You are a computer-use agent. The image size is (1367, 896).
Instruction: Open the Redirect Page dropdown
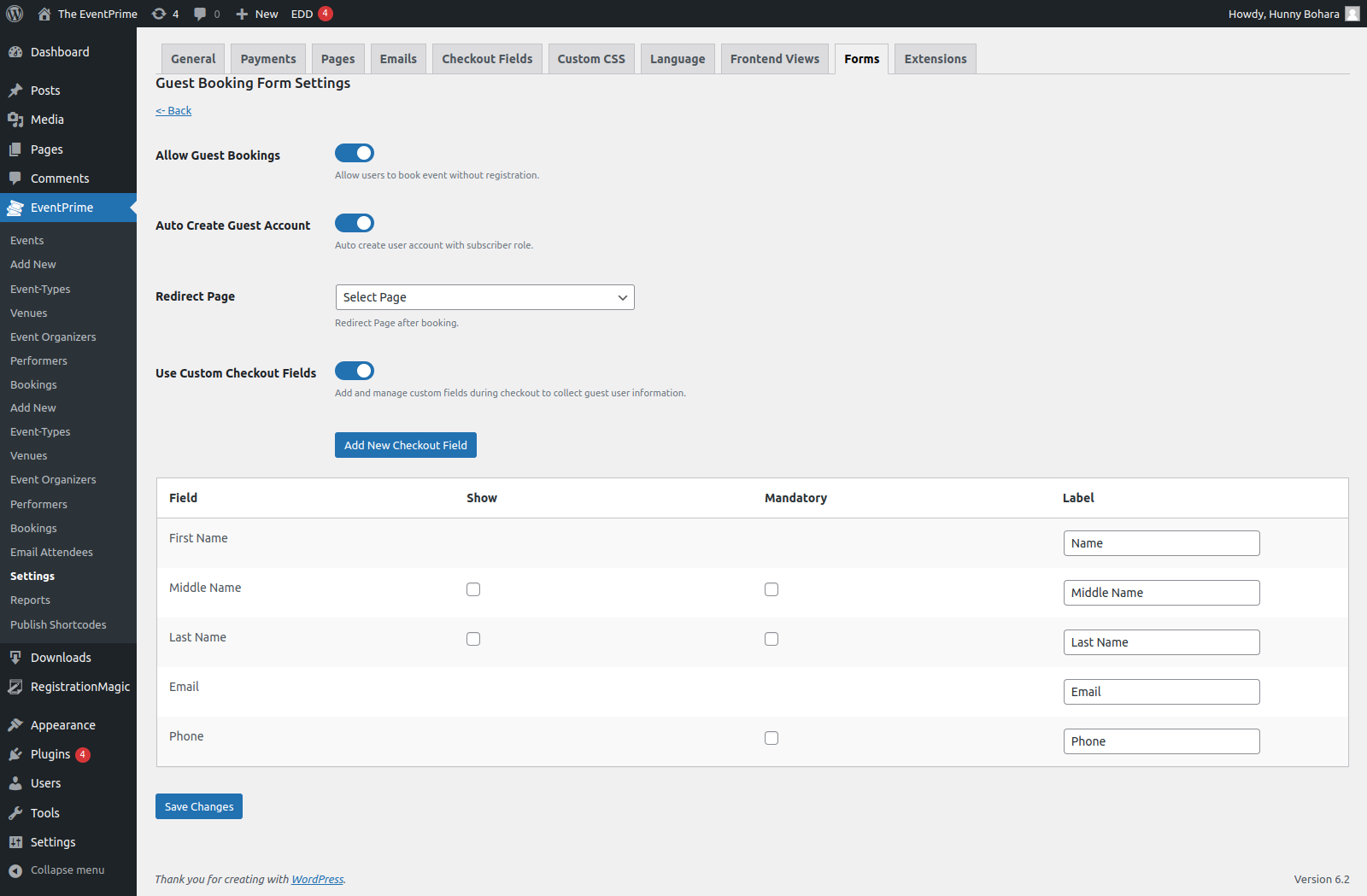(x=484, y=297)
